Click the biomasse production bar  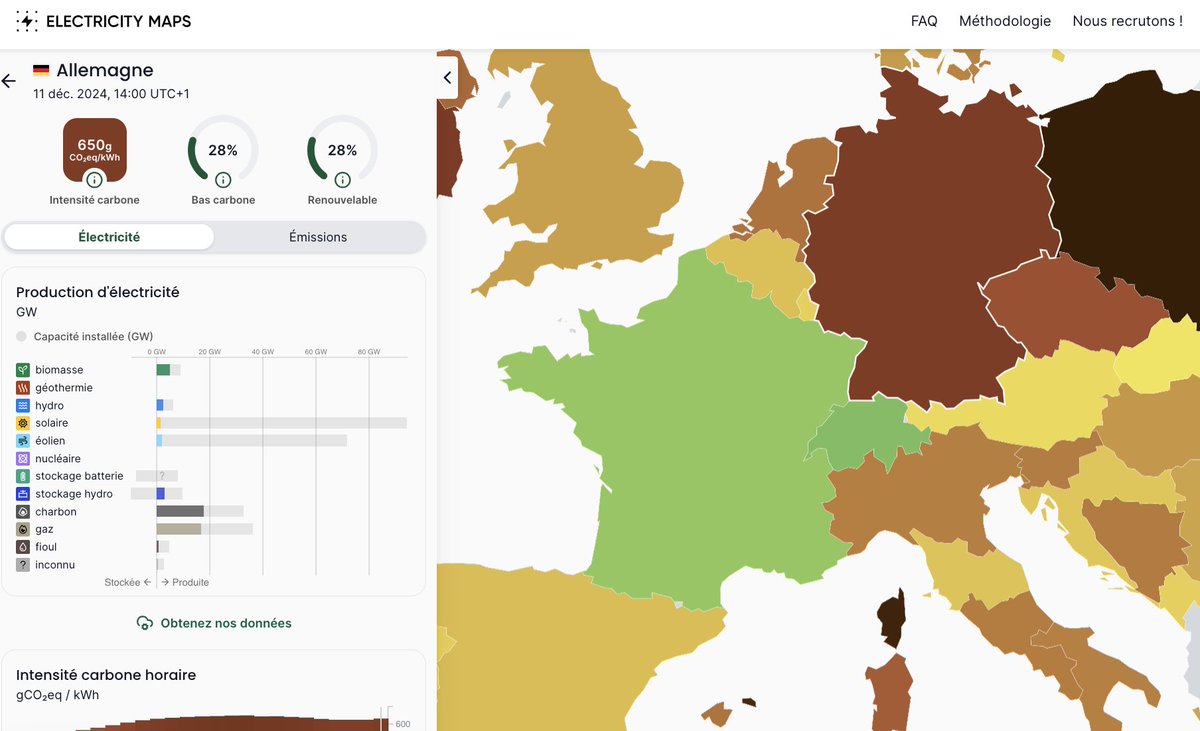click(163, 370)
